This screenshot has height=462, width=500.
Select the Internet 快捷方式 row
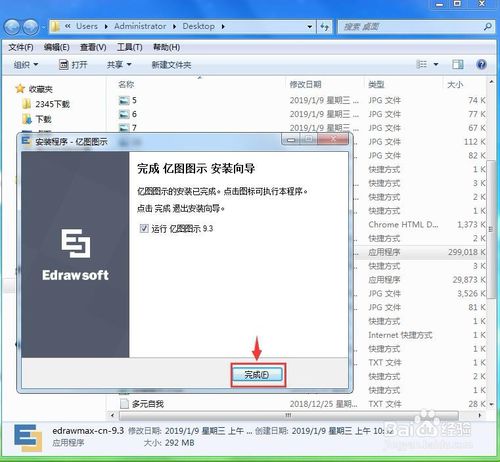[421, 335]
